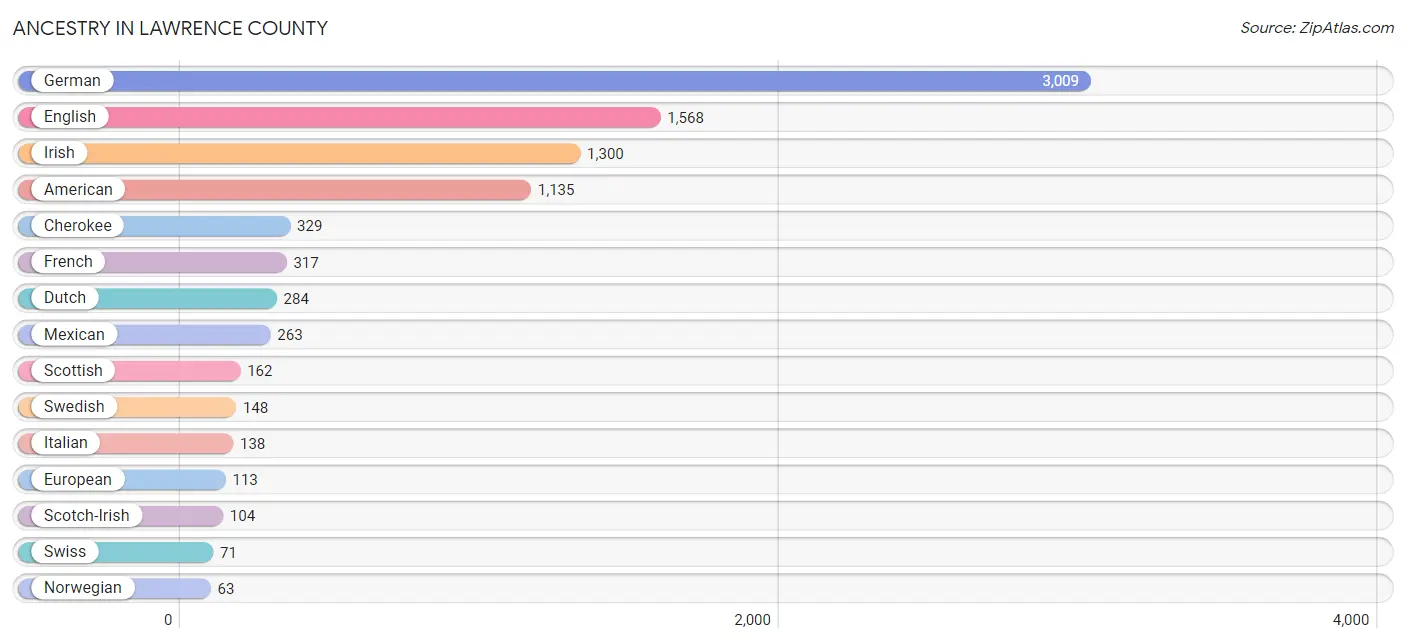Click the 317 value for French
The width and height of the screenshot is (1406, 644).
click(306, 263)
